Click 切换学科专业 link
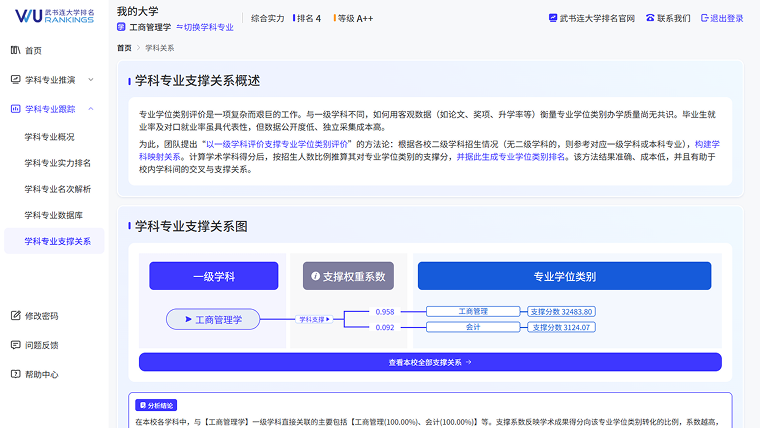The image size is (760, 428). (x=205, y=27)
